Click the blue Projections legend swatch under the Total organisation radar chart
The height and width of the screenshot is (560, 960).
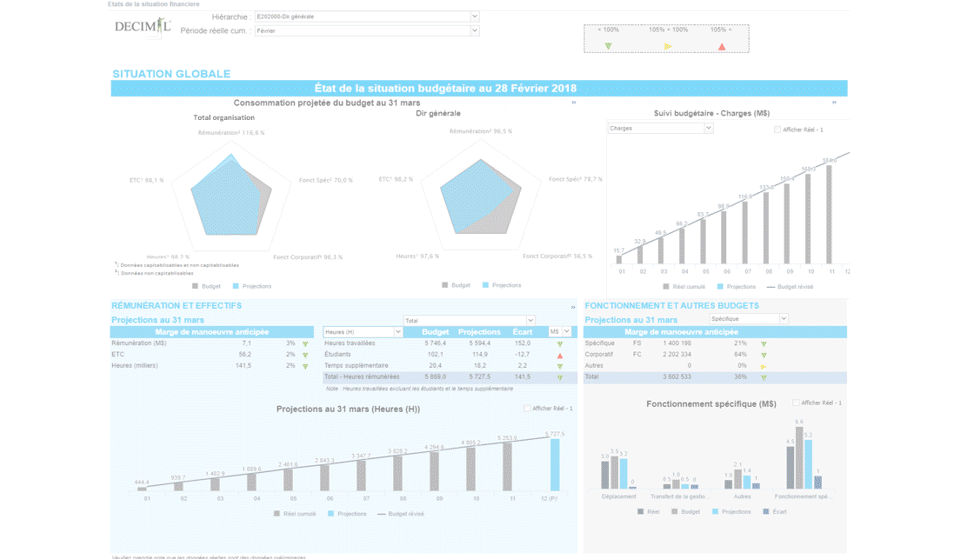click(236, 286)
